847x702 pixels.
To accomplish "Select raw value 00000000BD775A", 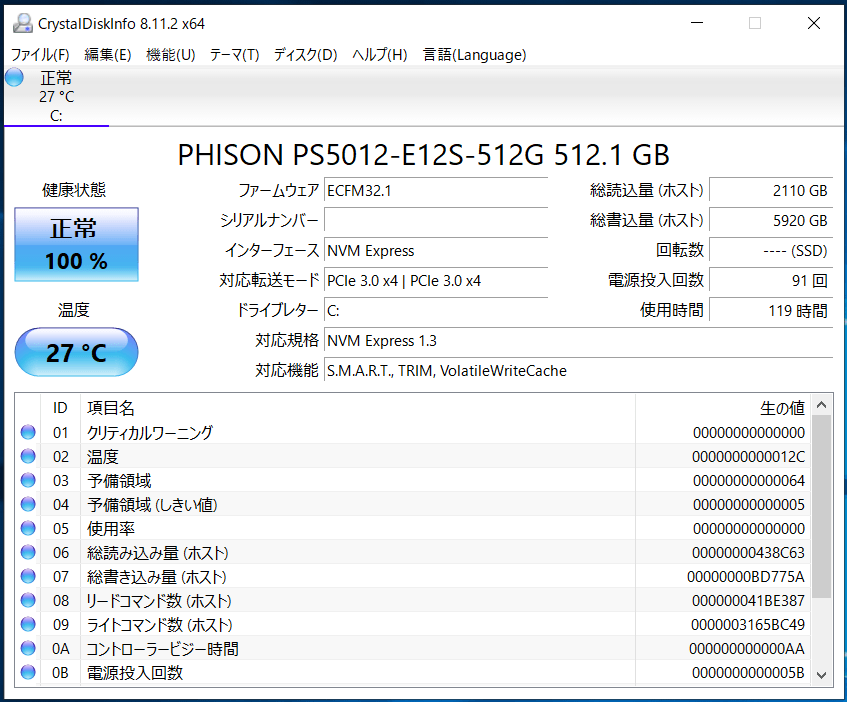I will coord(746,577).
